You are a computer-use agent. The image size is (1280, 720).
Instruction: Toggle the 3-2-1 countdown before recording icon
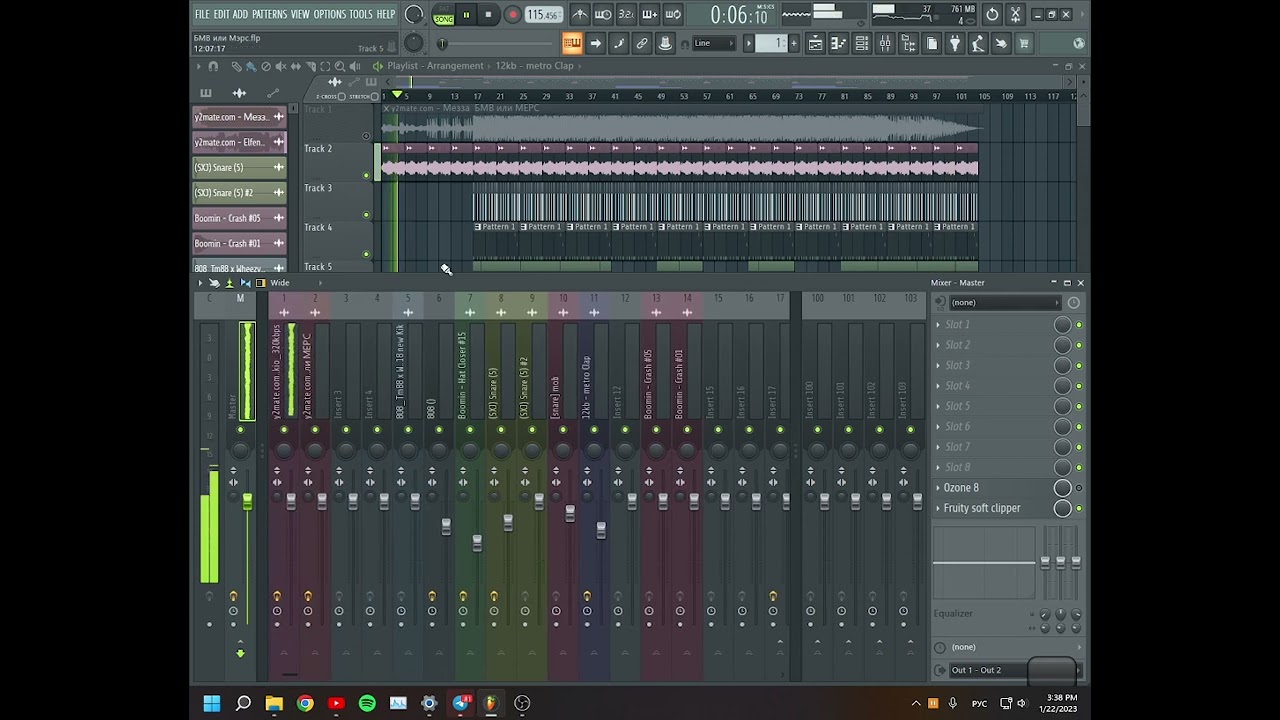(627, 14)
